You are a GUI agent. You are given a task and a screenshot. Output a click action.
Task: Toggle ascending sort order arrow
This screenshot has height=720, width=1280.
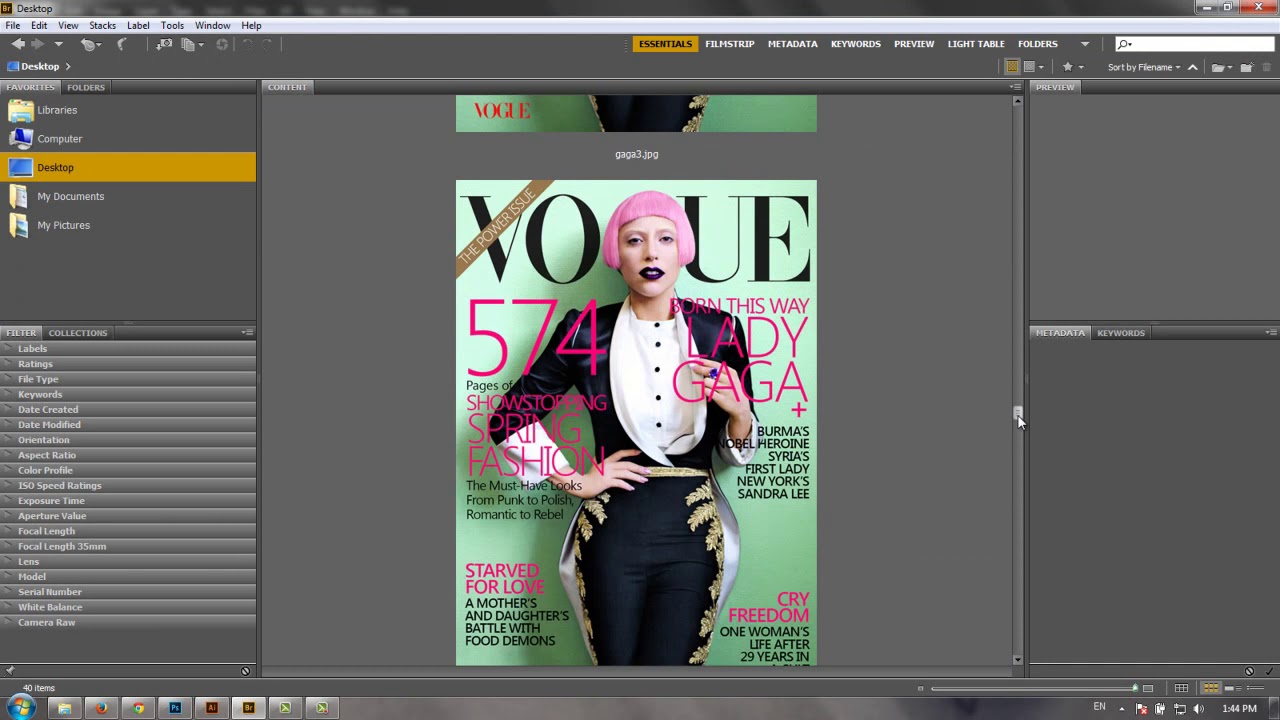(1192, 67)
